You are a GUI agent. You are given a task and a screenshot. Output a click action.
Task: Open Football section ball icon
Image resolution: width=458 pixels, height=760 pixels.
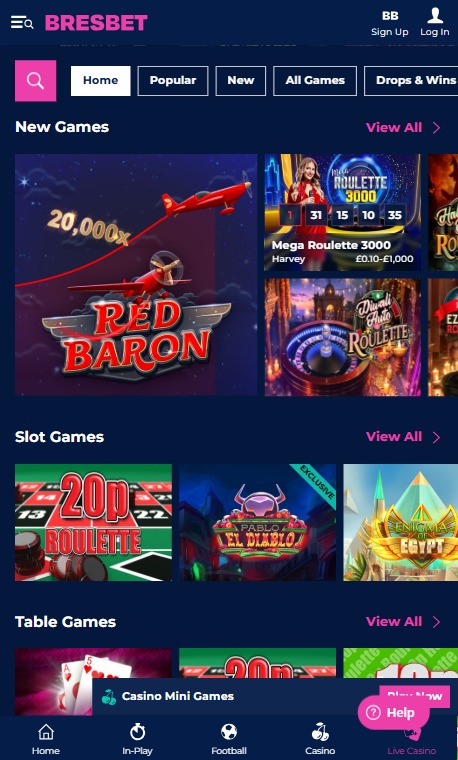[229, 731]
